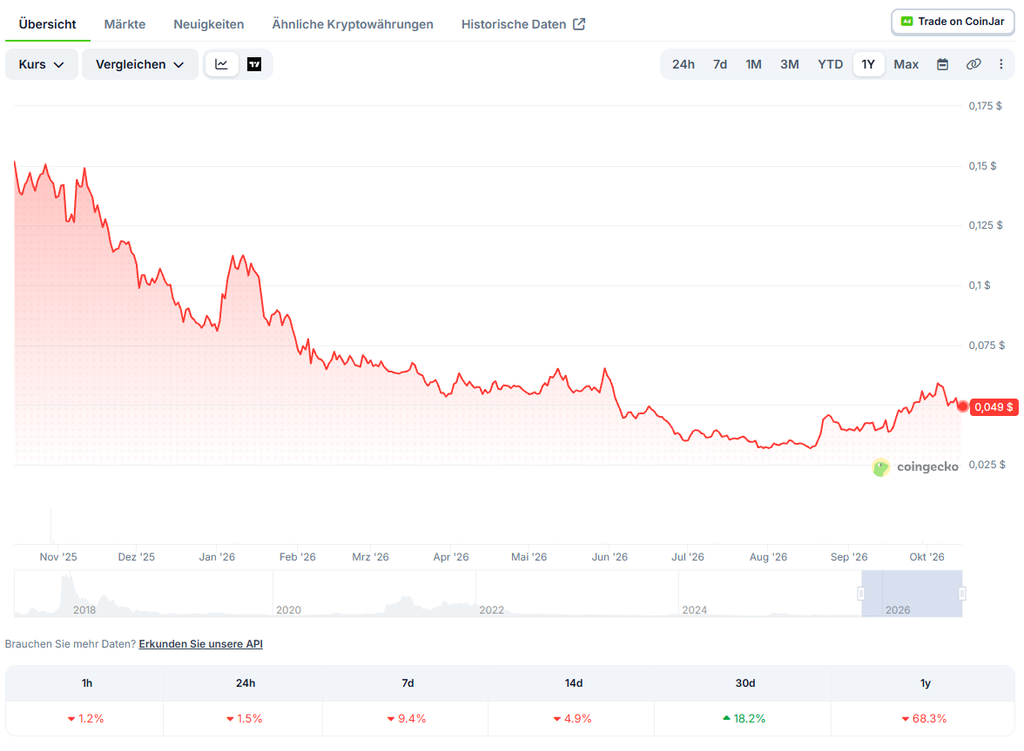
Task: Switch to TradingView chart icon
Action: click(254, 64)
